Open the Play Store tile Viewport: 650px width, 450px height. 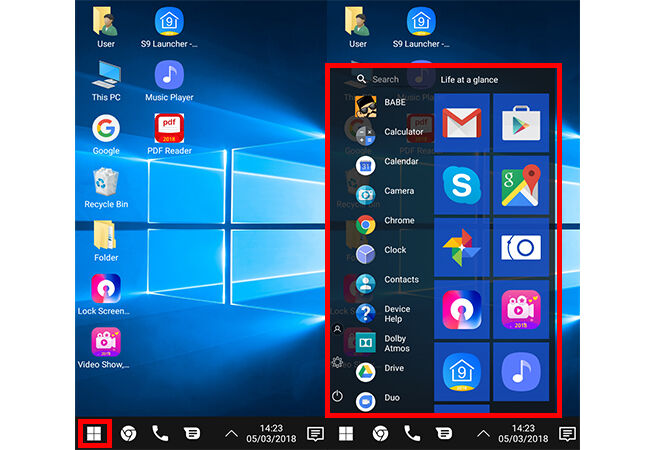[x=521, y=123]
